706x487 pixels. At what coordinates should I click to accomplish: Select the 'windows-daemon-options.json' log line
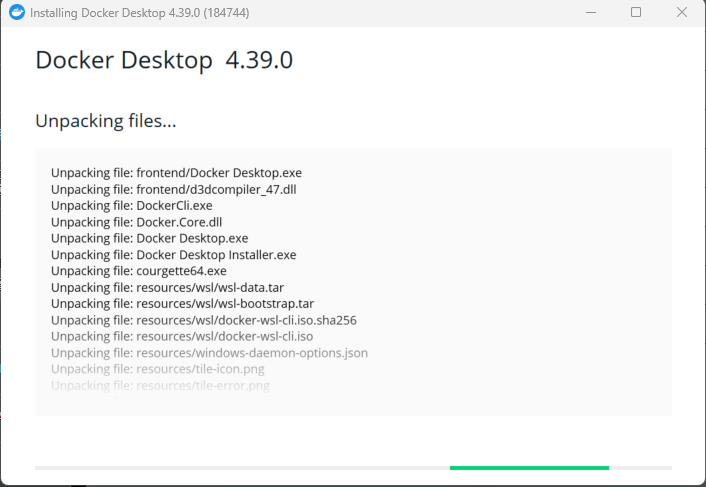click(x=209, y=353)
